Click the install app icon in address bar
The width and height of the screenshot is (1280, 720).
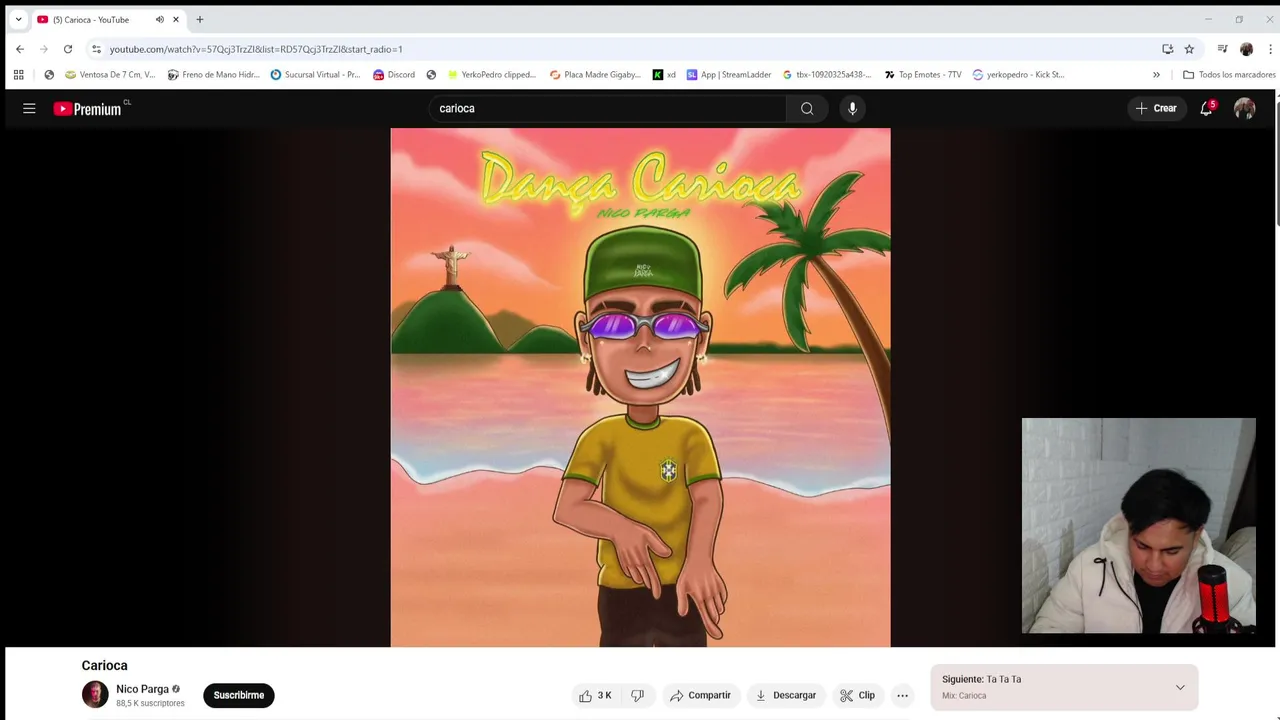pyautogui.click(x=1167, y=49)
